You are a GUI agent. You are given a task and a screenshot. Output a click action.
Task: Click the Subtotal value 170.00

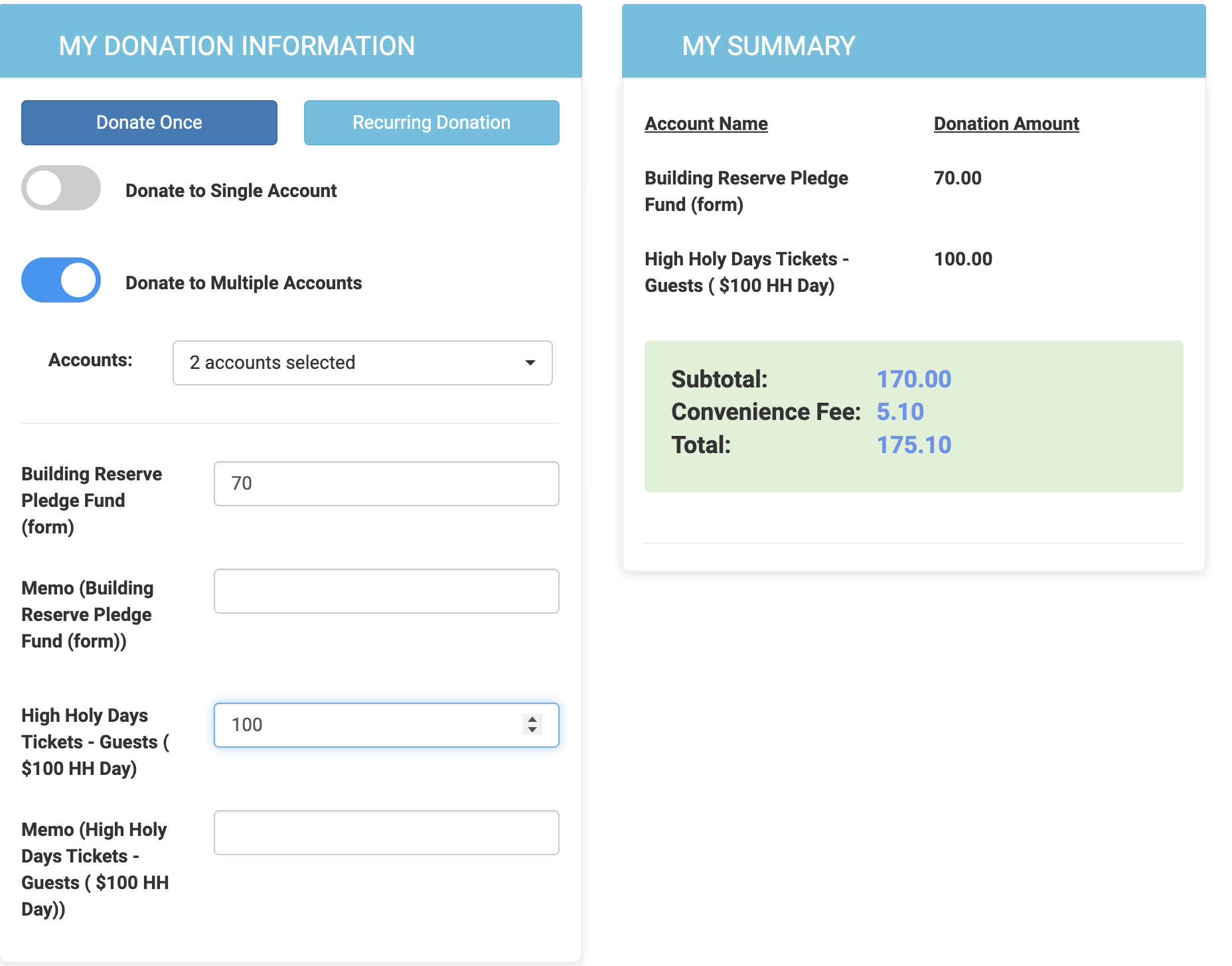click(913, 379)
